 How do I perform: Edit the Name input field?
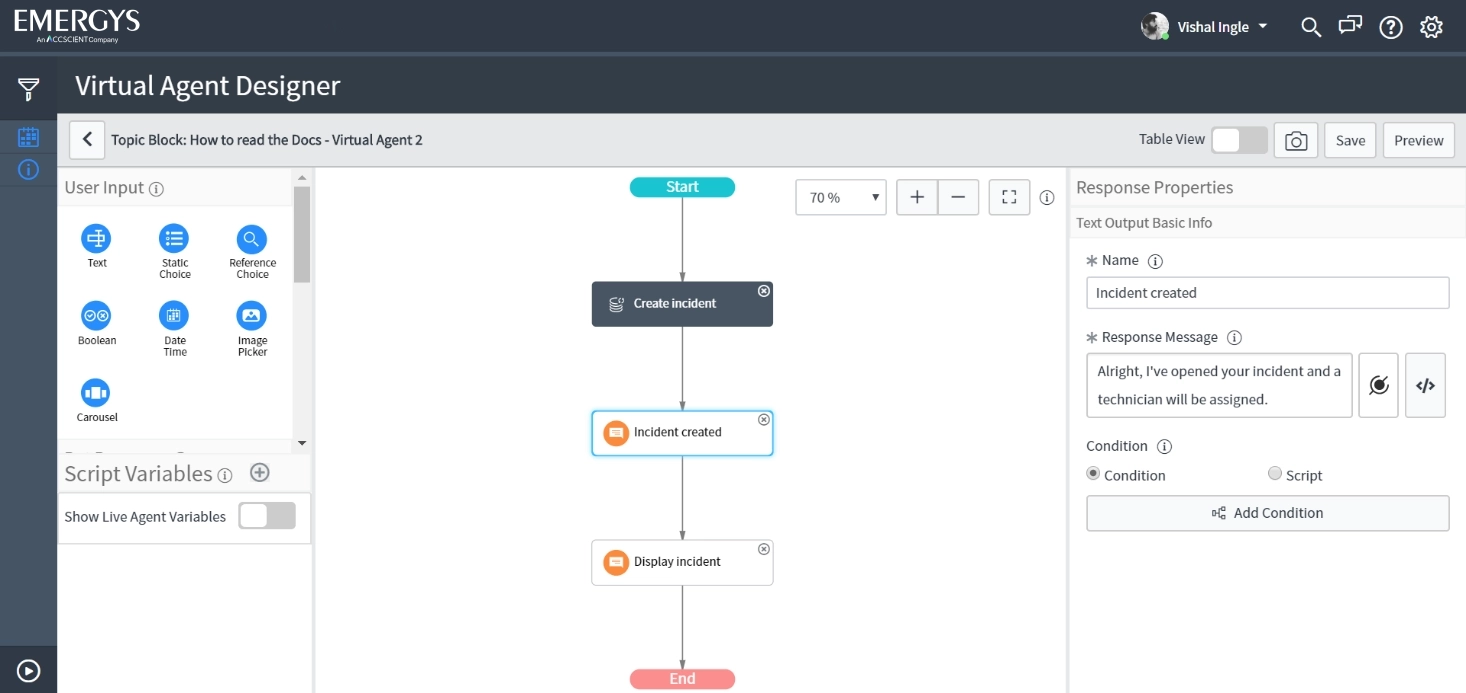point(1268,293)
